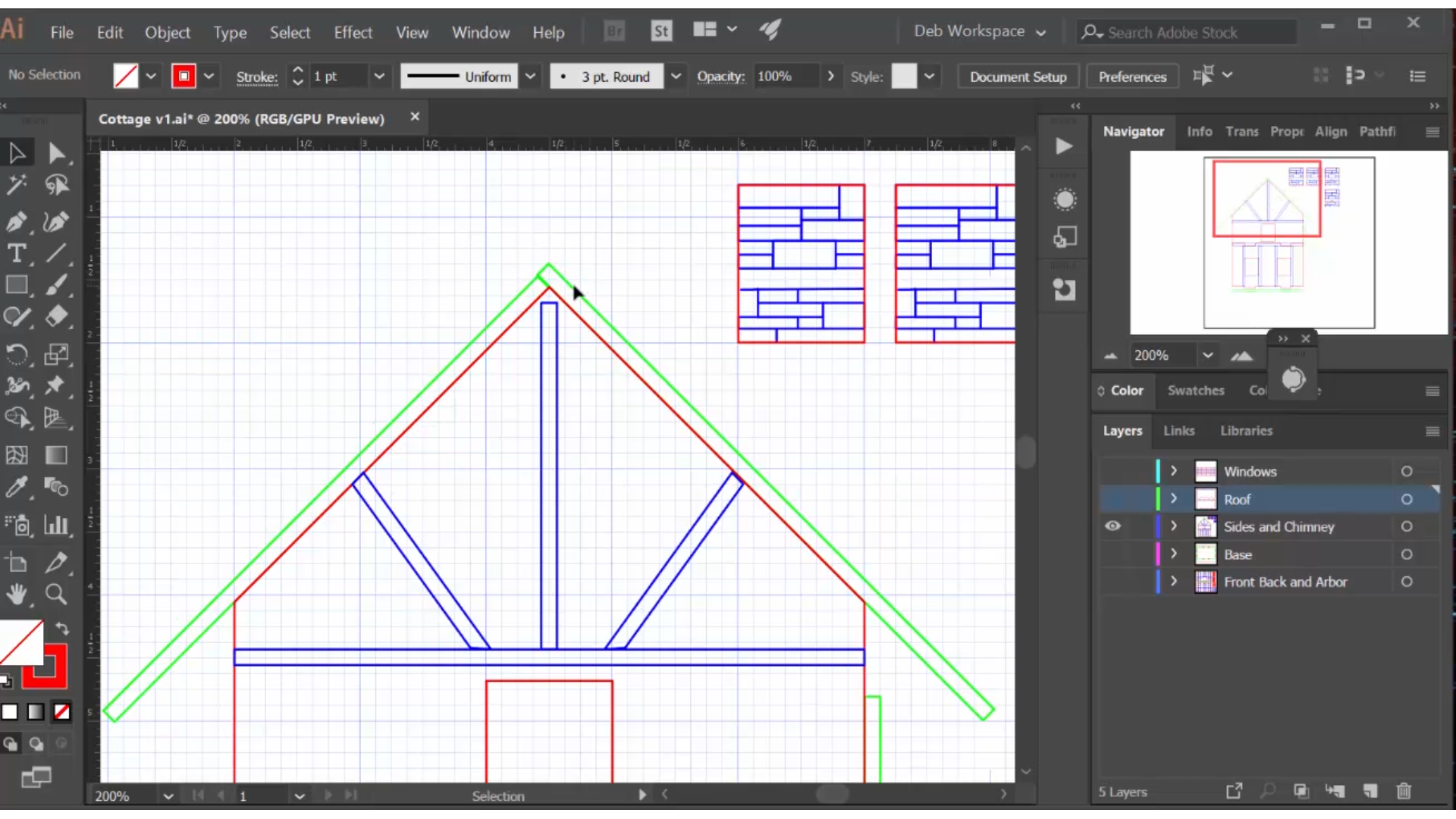Expand the Windows layer group

(1174, 470)
